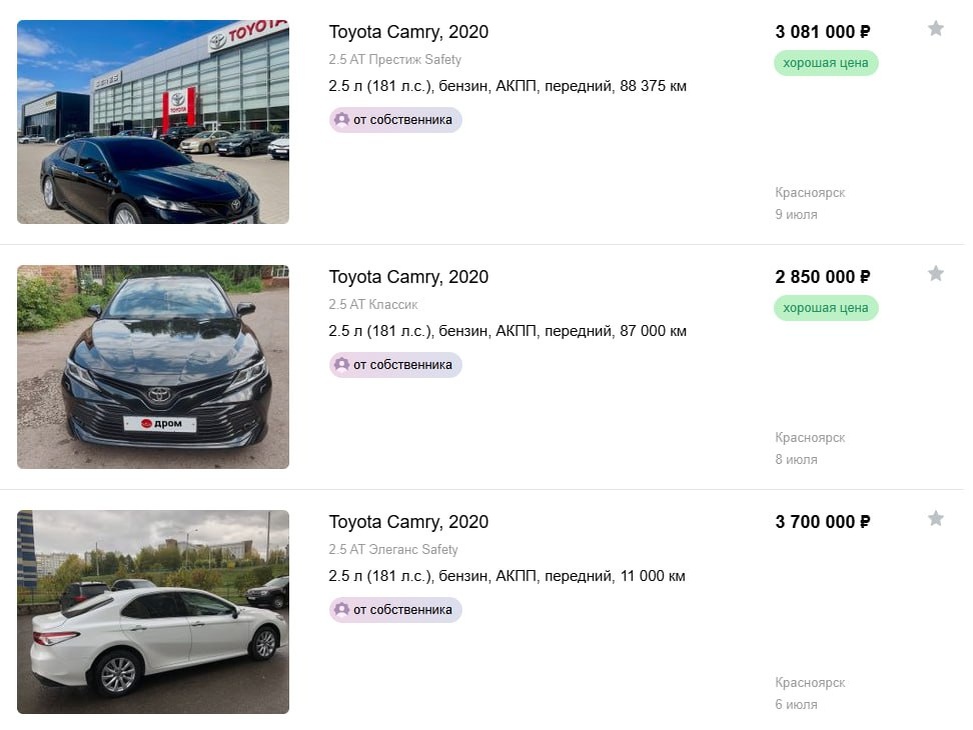Click the owner icon on the first listing badge
This screenshot has width=973, height=730.
[x=341, y=119]
